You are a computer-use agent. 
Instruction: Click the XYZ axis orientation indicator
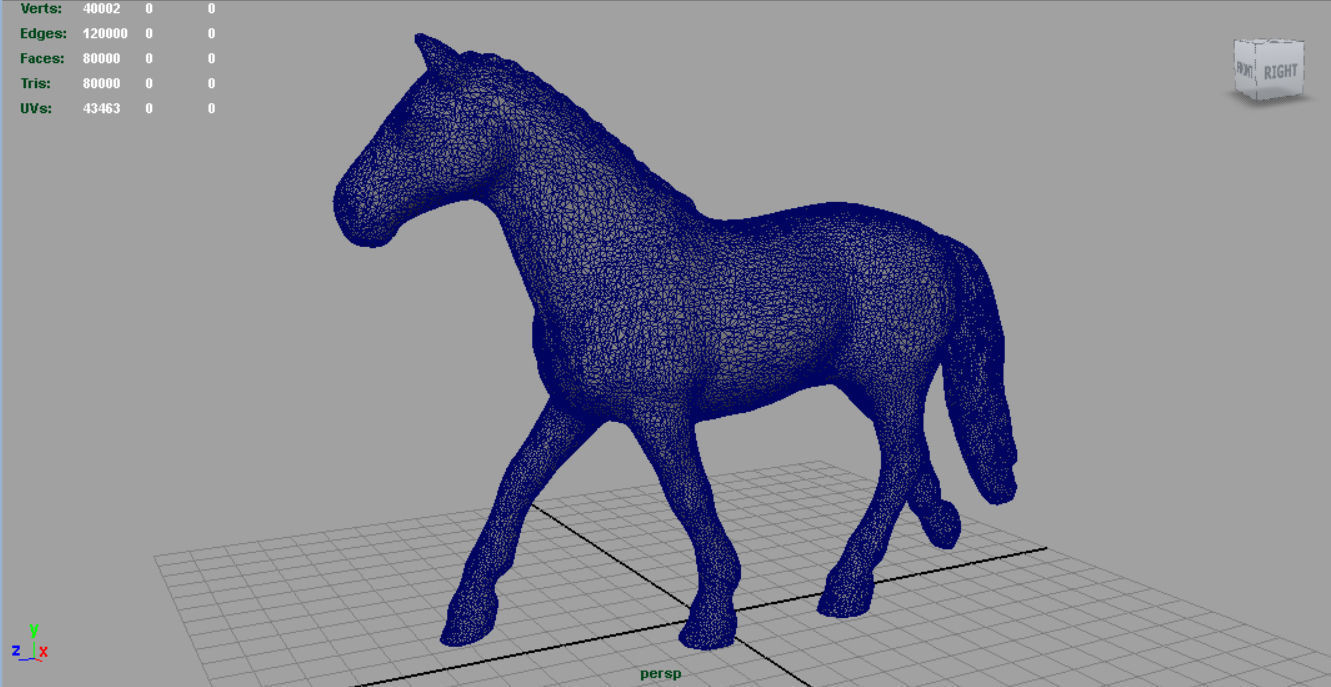(30, 643)
